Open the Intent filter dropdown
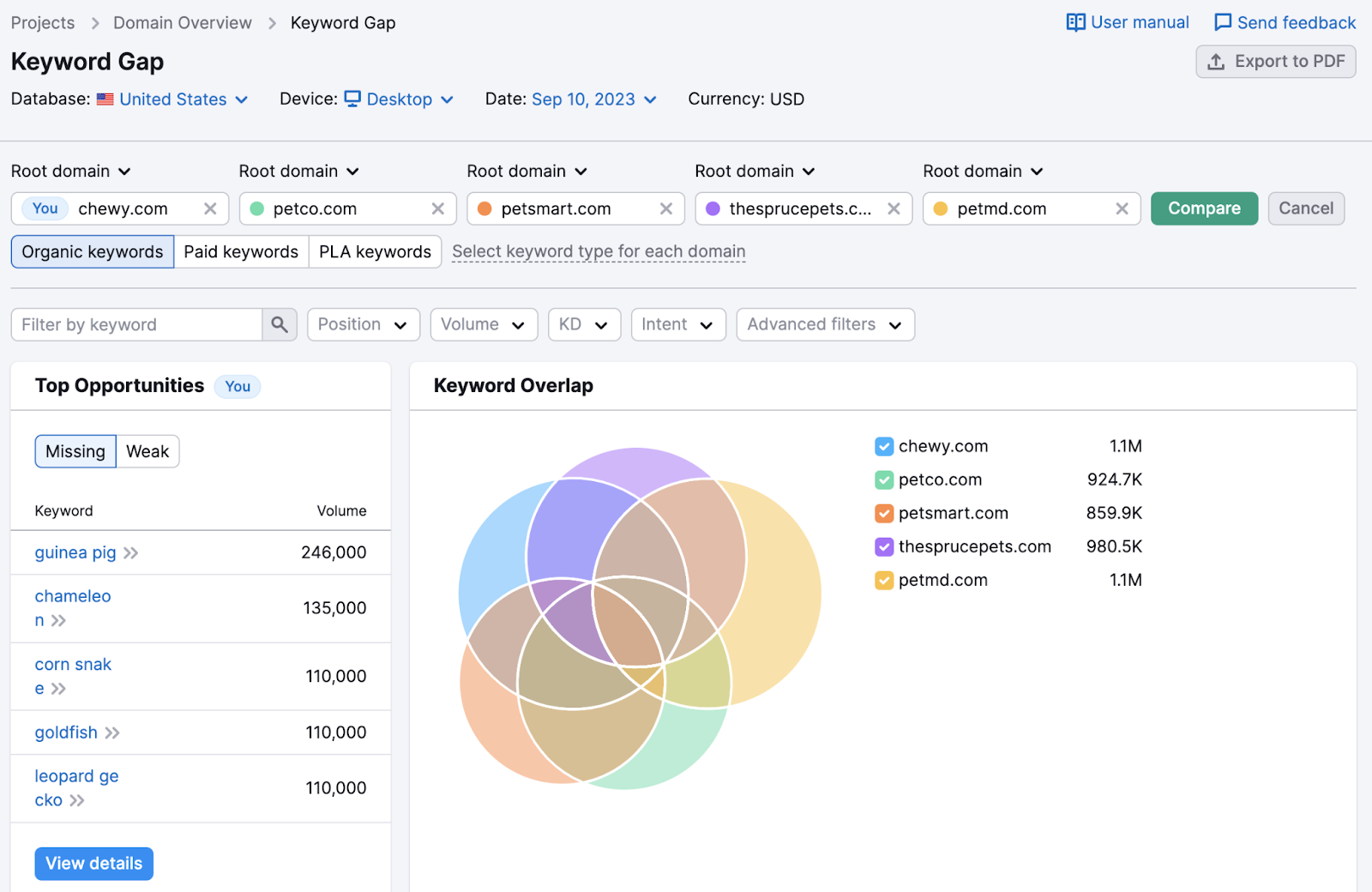Viewport: 1372px width, 892px height. pos(678,324)
